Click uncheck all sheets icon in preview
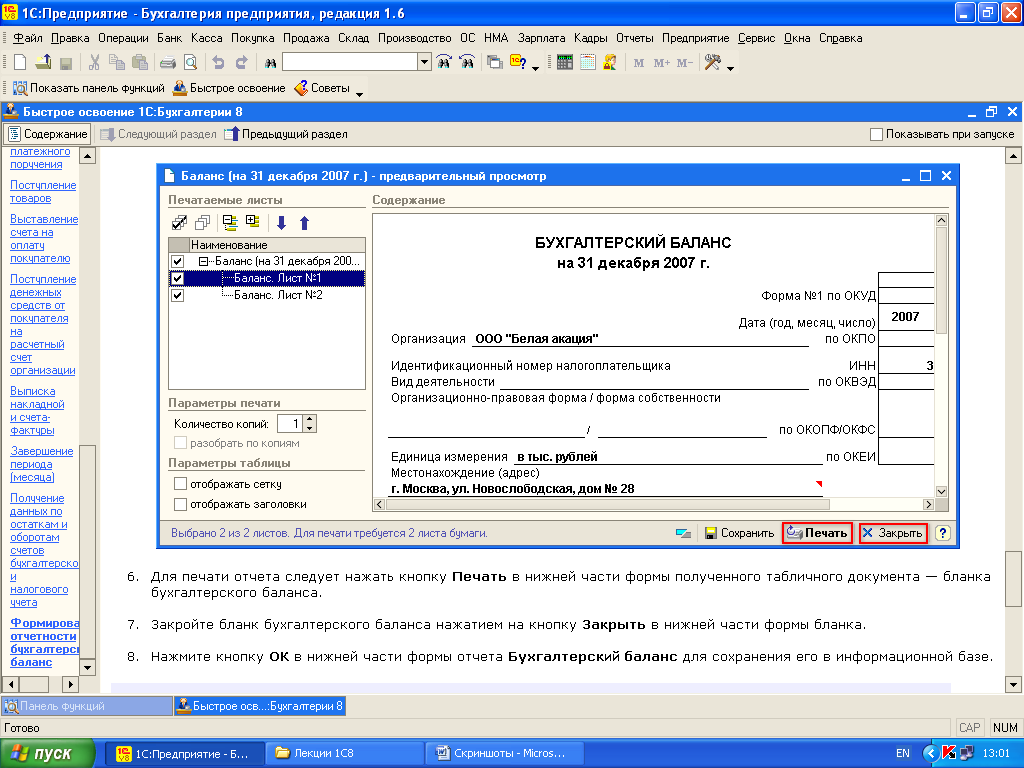Viewport: 1024px width, 768px height. [x=202, y=223]
